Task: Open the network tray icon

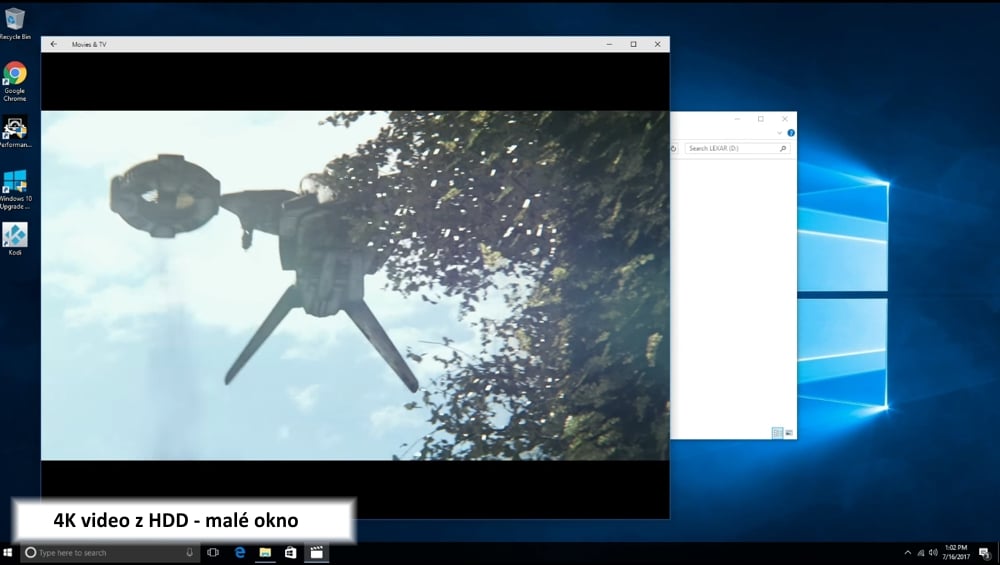Action: coord(920,552)
